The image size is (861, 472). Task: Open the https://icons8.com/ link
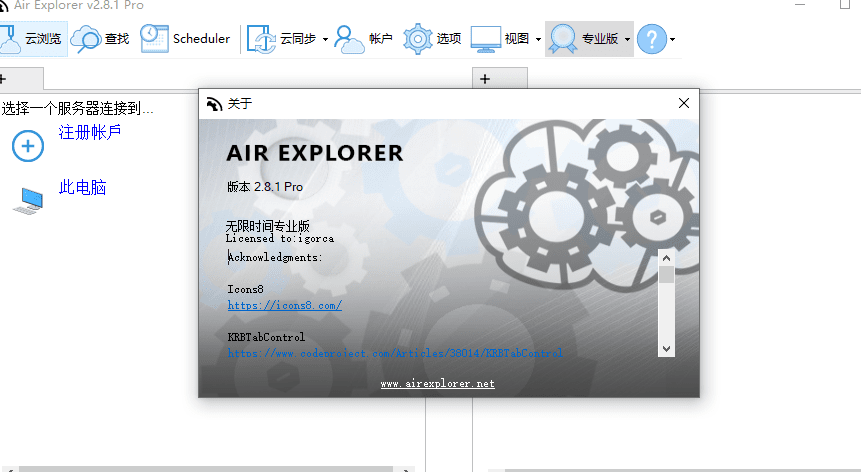click(x=285, y=305)
